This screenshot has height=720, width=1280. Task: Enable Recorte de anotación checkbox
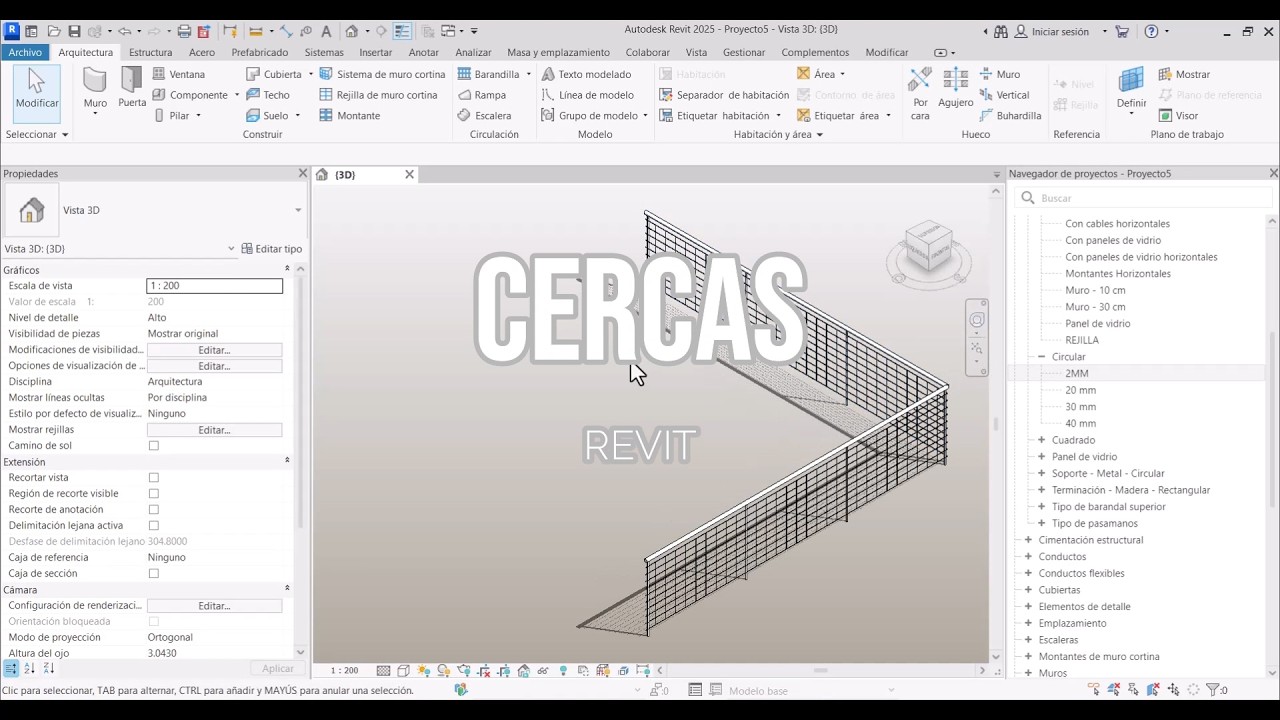point(154,510)
